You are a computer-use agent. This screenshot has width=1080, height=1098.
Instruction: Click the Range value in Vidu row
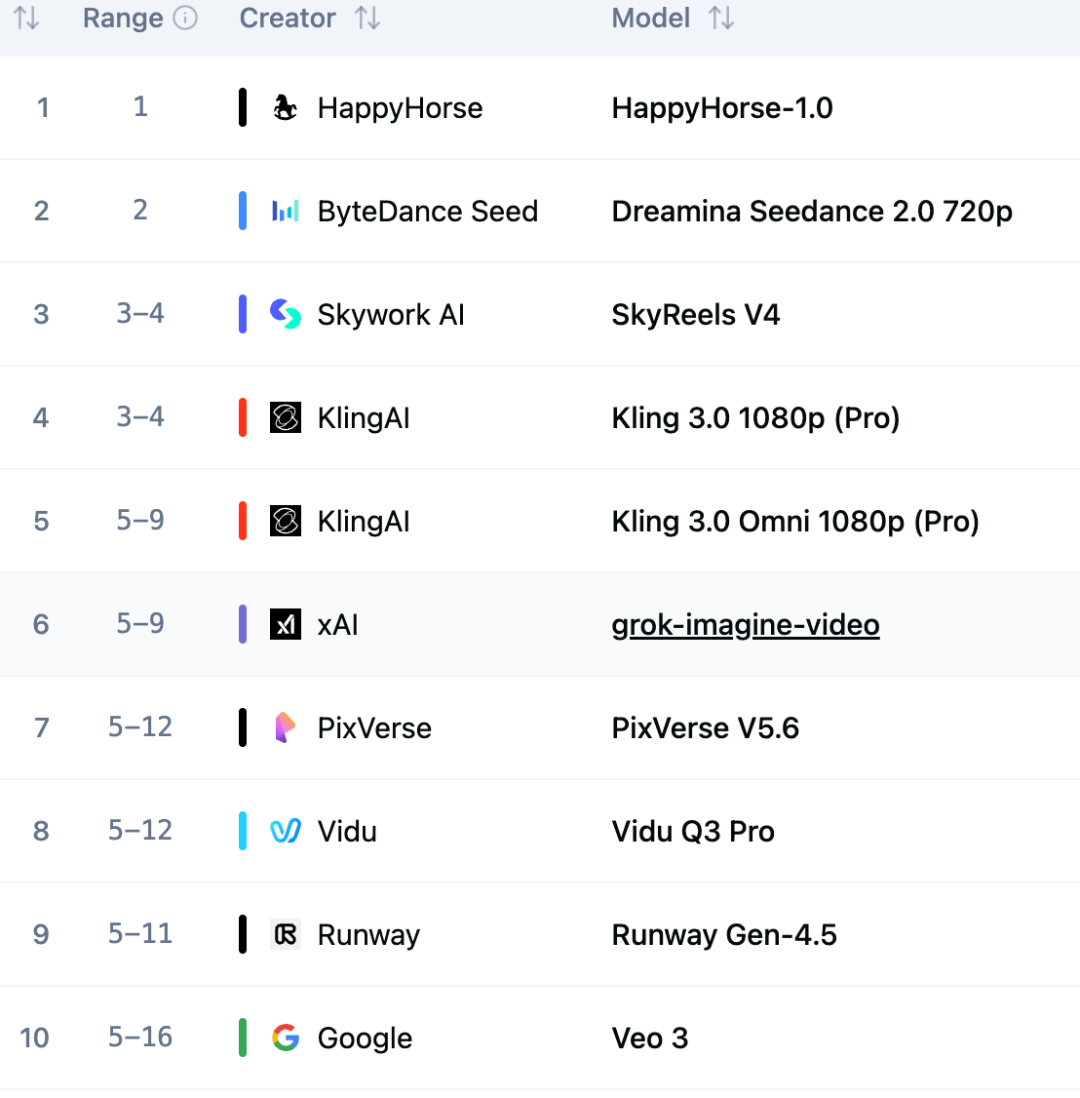tap(140, 831)
